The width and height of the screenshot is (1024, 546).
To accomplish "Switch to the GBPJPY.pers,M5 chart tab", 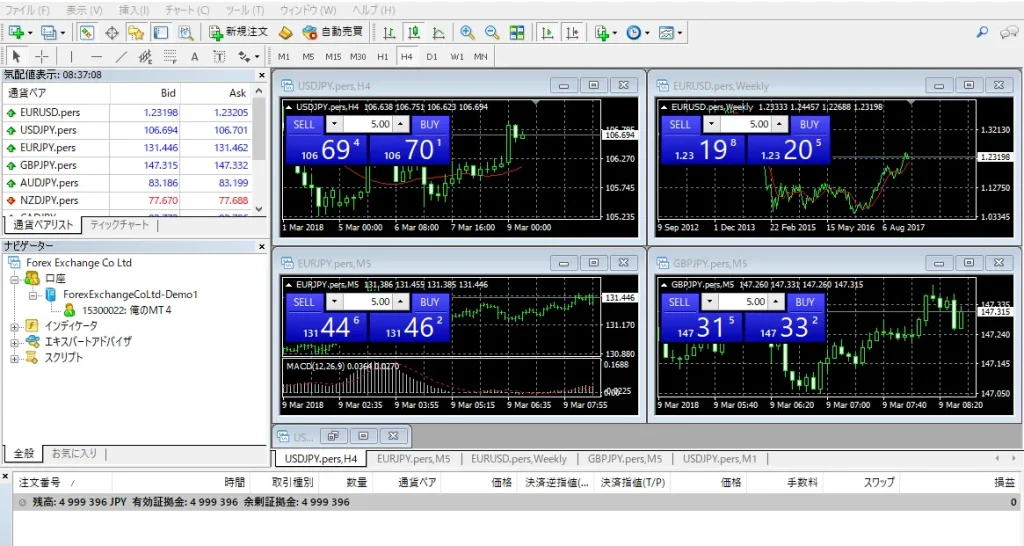I will pyautogui.click(x=625, y=459).
